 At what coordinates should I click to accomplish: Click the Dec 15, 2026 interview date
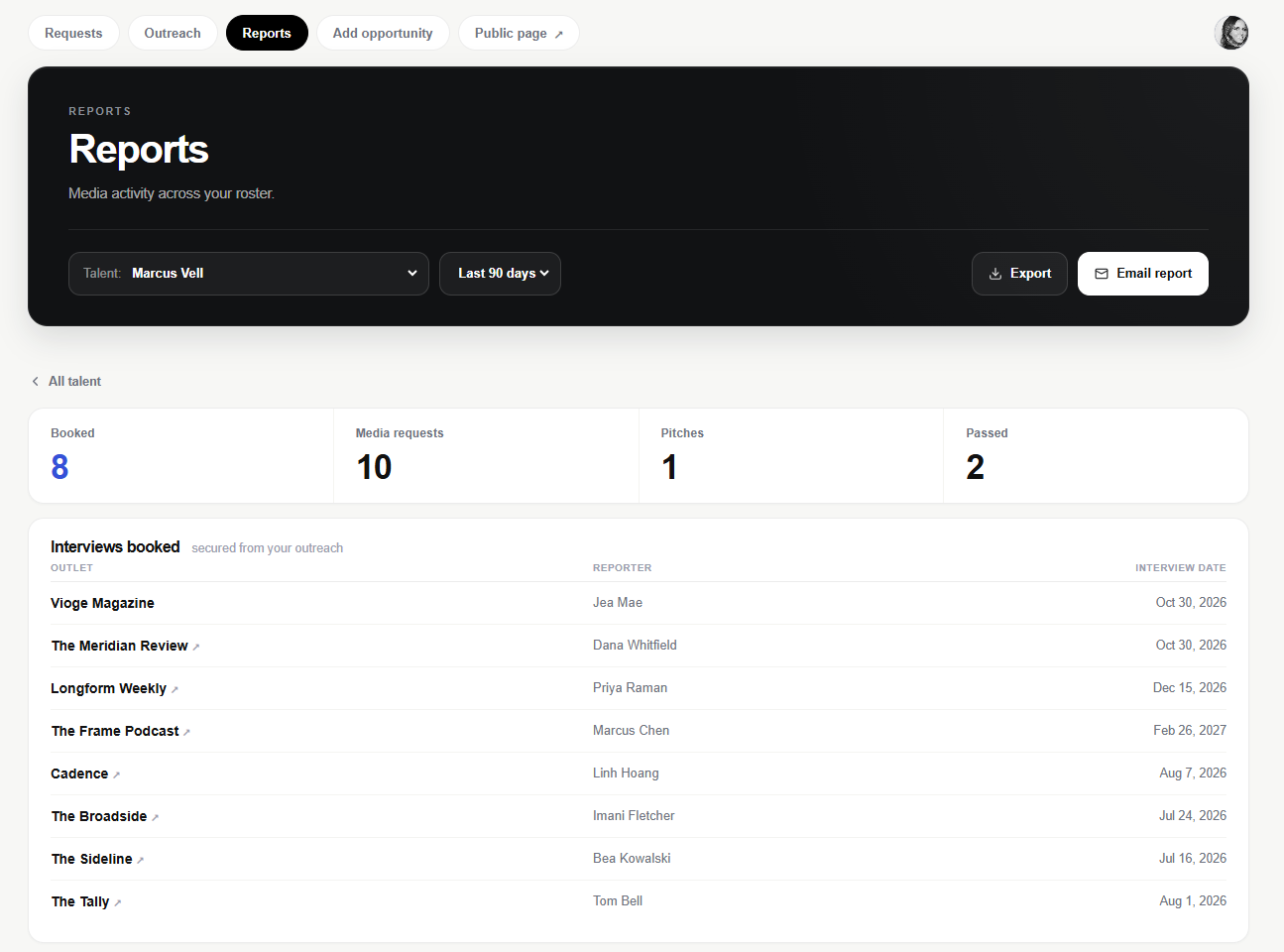[1189, 688]
